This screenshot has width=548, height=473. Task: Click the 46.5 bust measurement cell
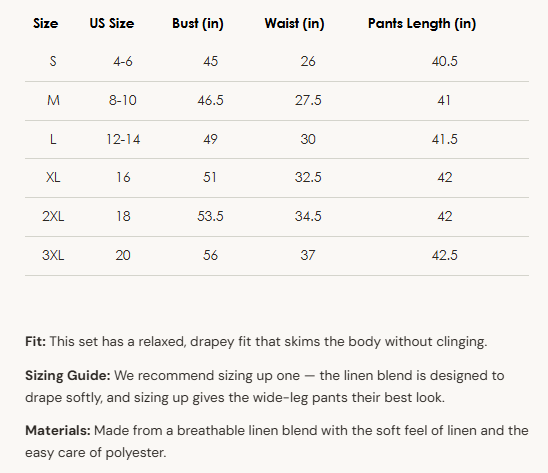[210, 101]
